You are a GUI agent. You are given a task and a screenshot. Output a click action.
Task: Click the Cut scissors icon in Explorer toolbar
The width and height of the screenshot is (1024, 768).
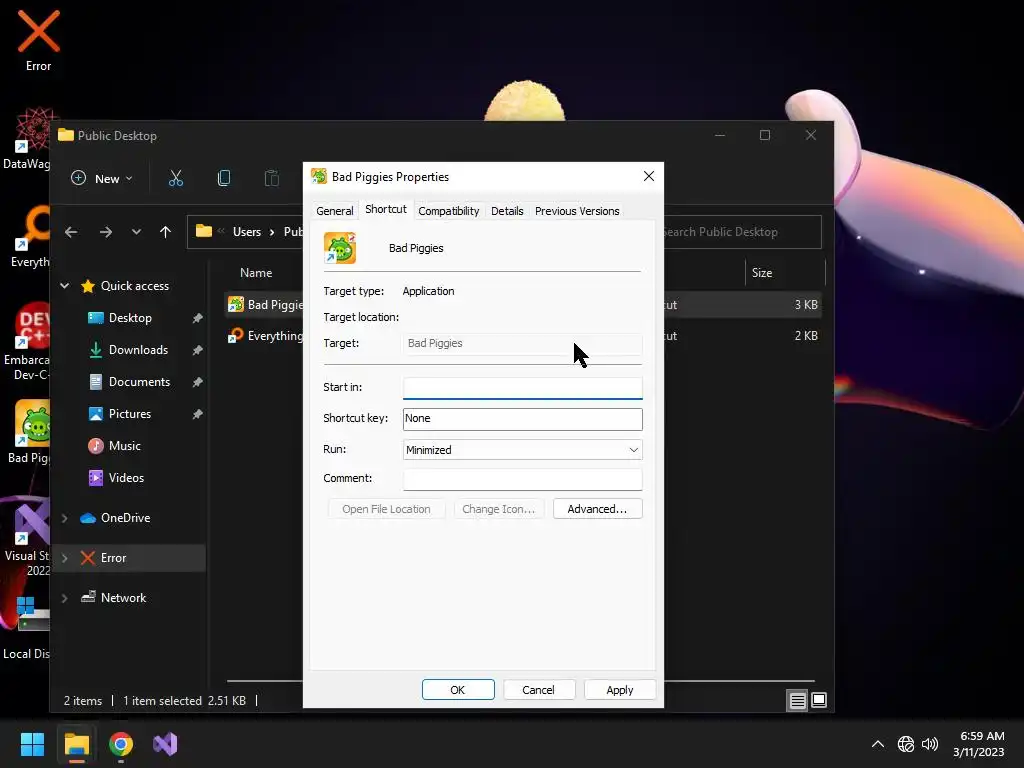(176, 178)
